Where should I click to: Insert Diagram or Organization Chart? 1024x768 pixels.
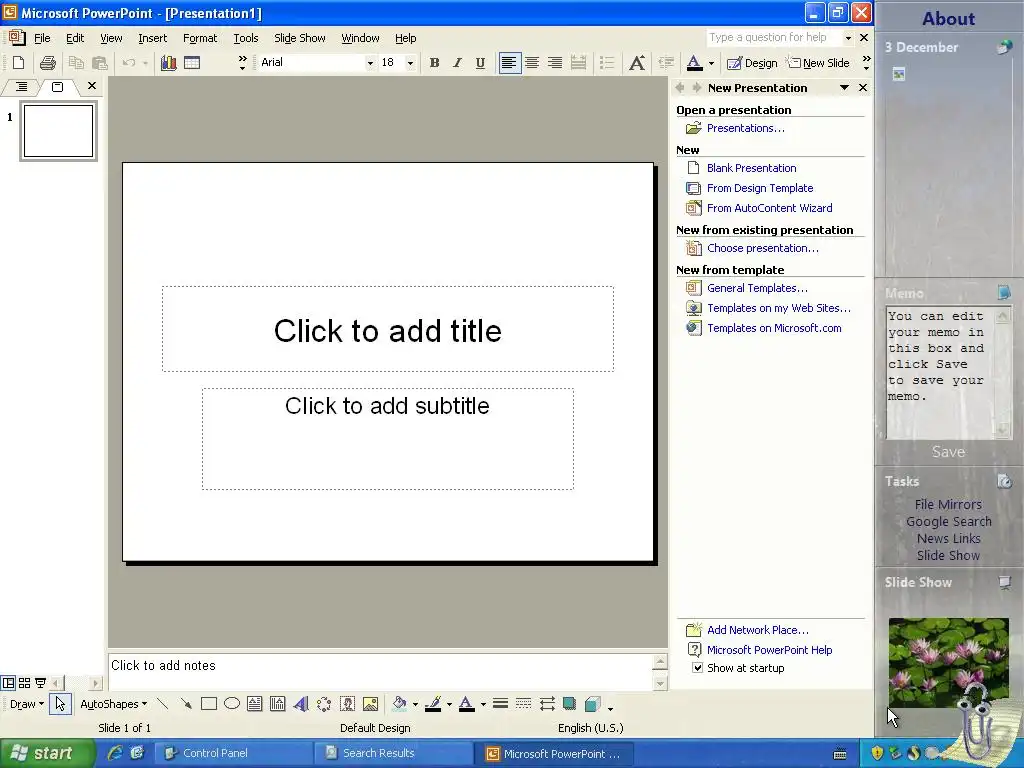[x=324, y=704]
